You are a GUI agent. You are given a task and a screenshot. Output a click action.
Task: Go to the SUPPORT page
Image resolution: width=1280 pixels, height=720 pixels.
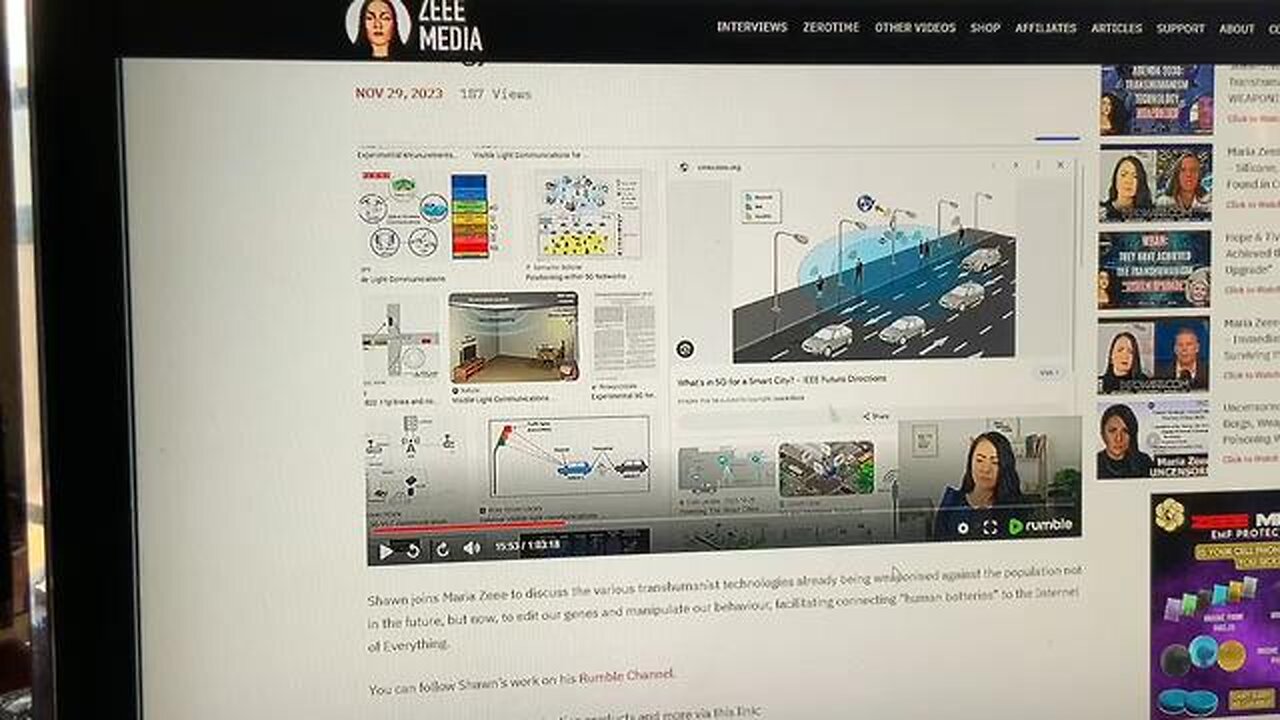pos(1181,28)
